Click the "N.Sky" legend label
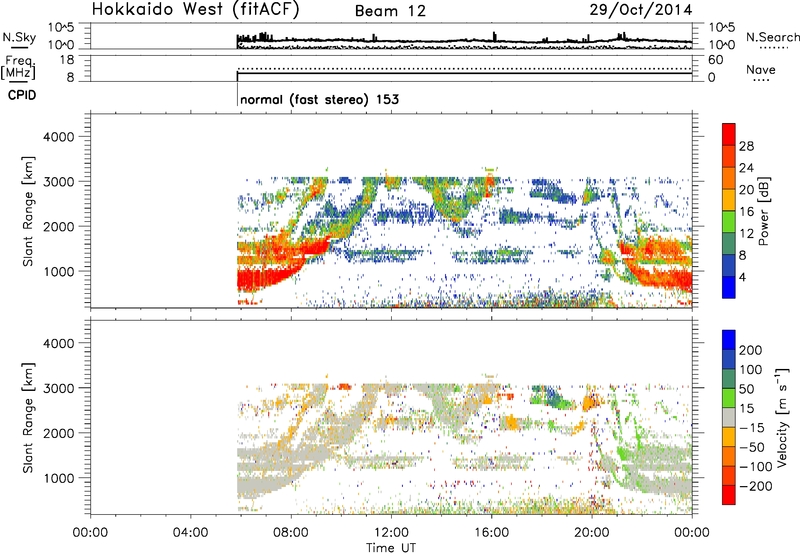The height and width of the screenshot is (554, 800). pyautogui.click(x=19, y=37)
